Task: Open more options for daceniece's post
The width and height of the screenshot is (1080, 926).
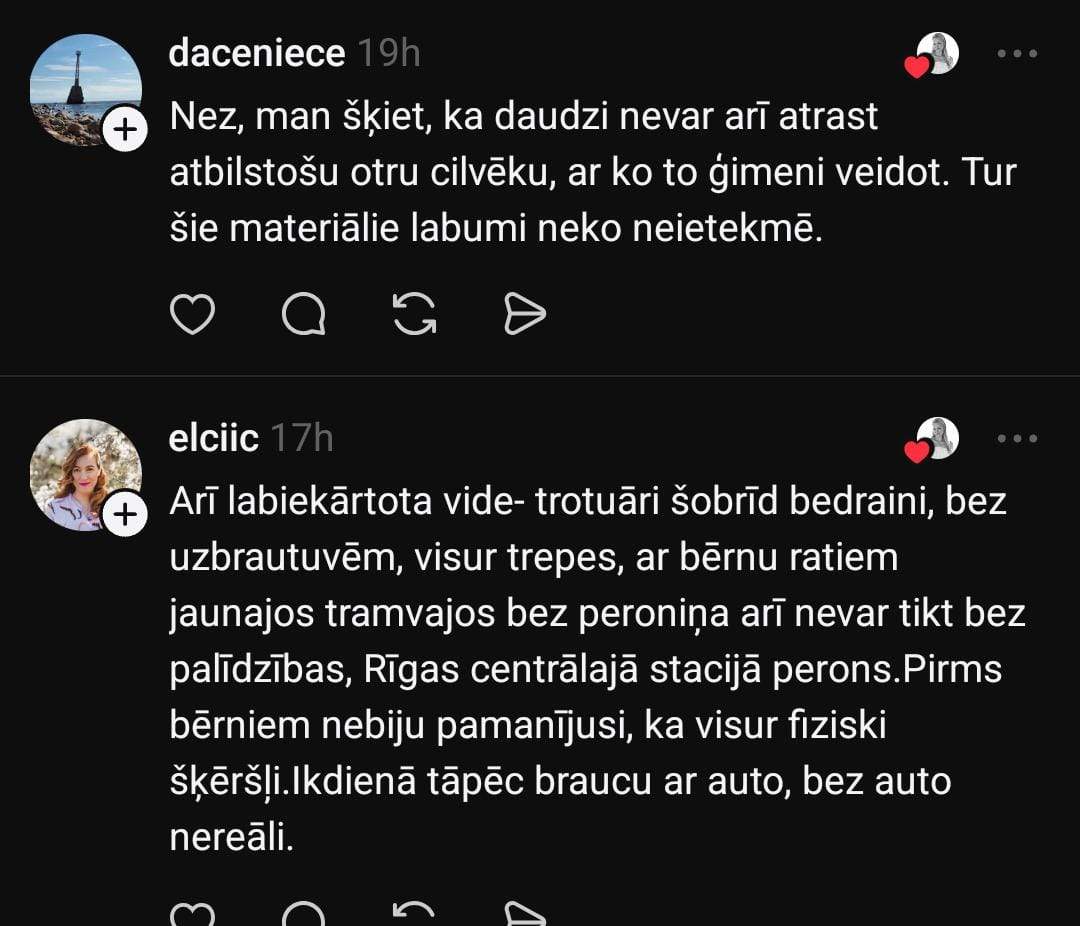Action: pos(1017,54)
